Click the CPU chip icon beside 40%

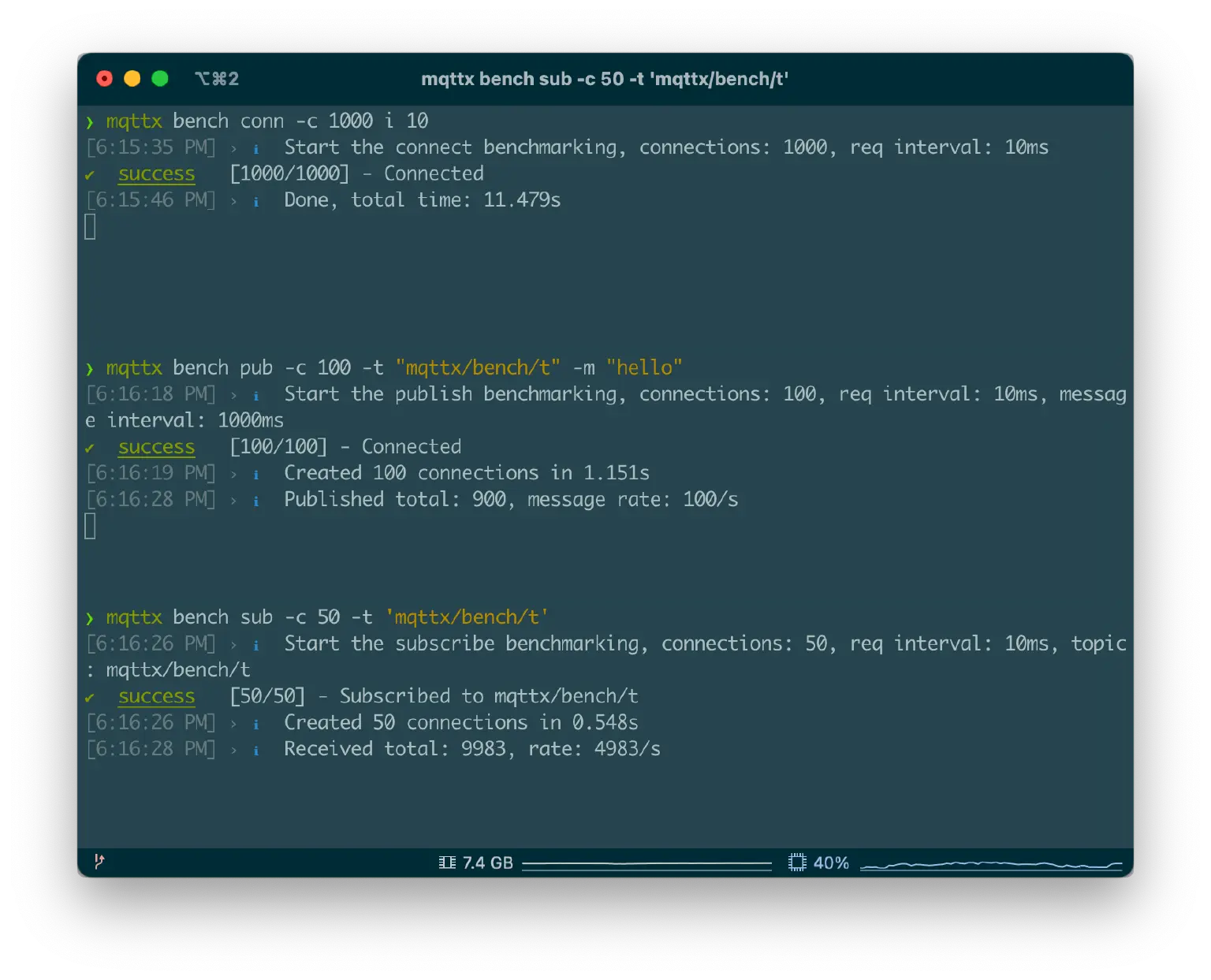tap(796, 862)
